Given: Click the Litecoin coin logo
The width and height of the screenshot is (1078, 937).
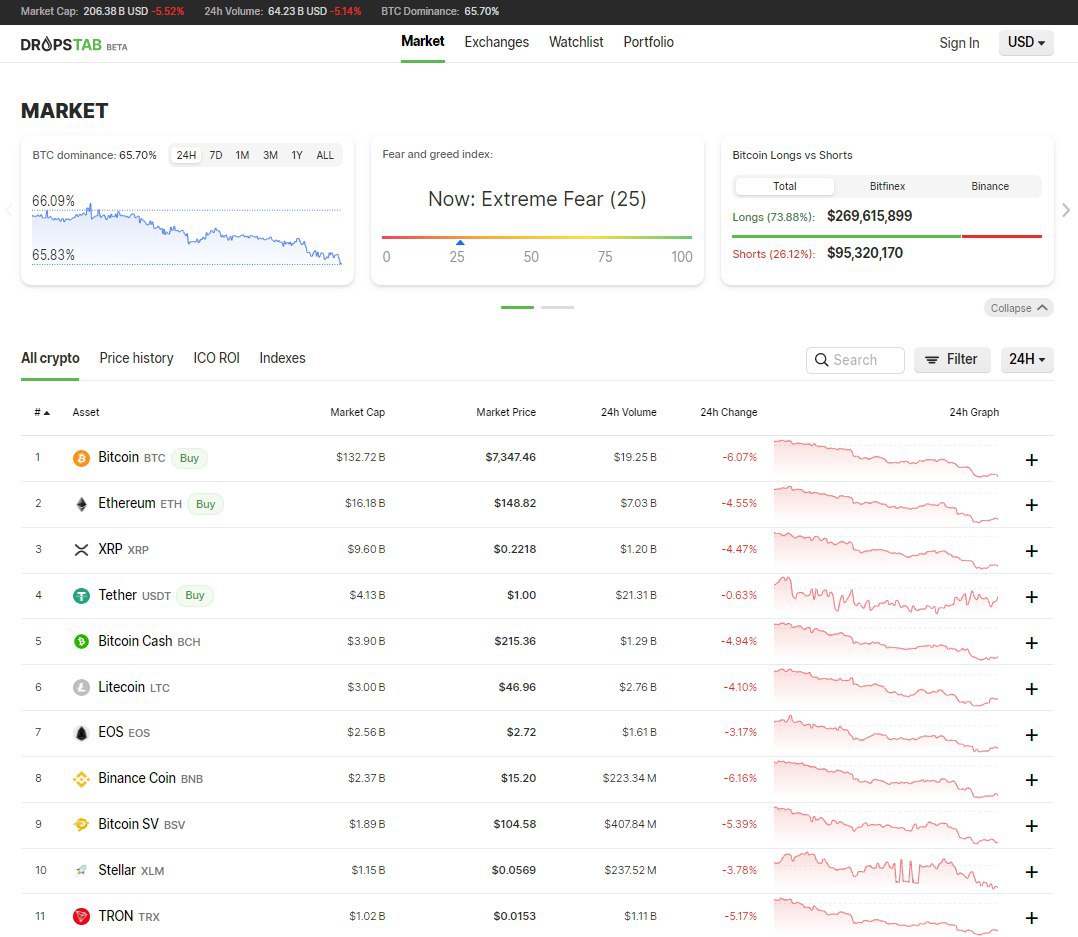Looking at the screenshot, I should (81, 687).
